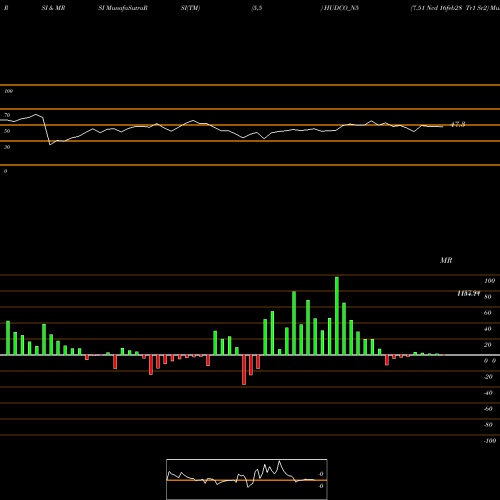Click the '50' level label on RSI panel
Image resolution: width=500 pixels, height=500 pixels.
click(x=7, y=131)
